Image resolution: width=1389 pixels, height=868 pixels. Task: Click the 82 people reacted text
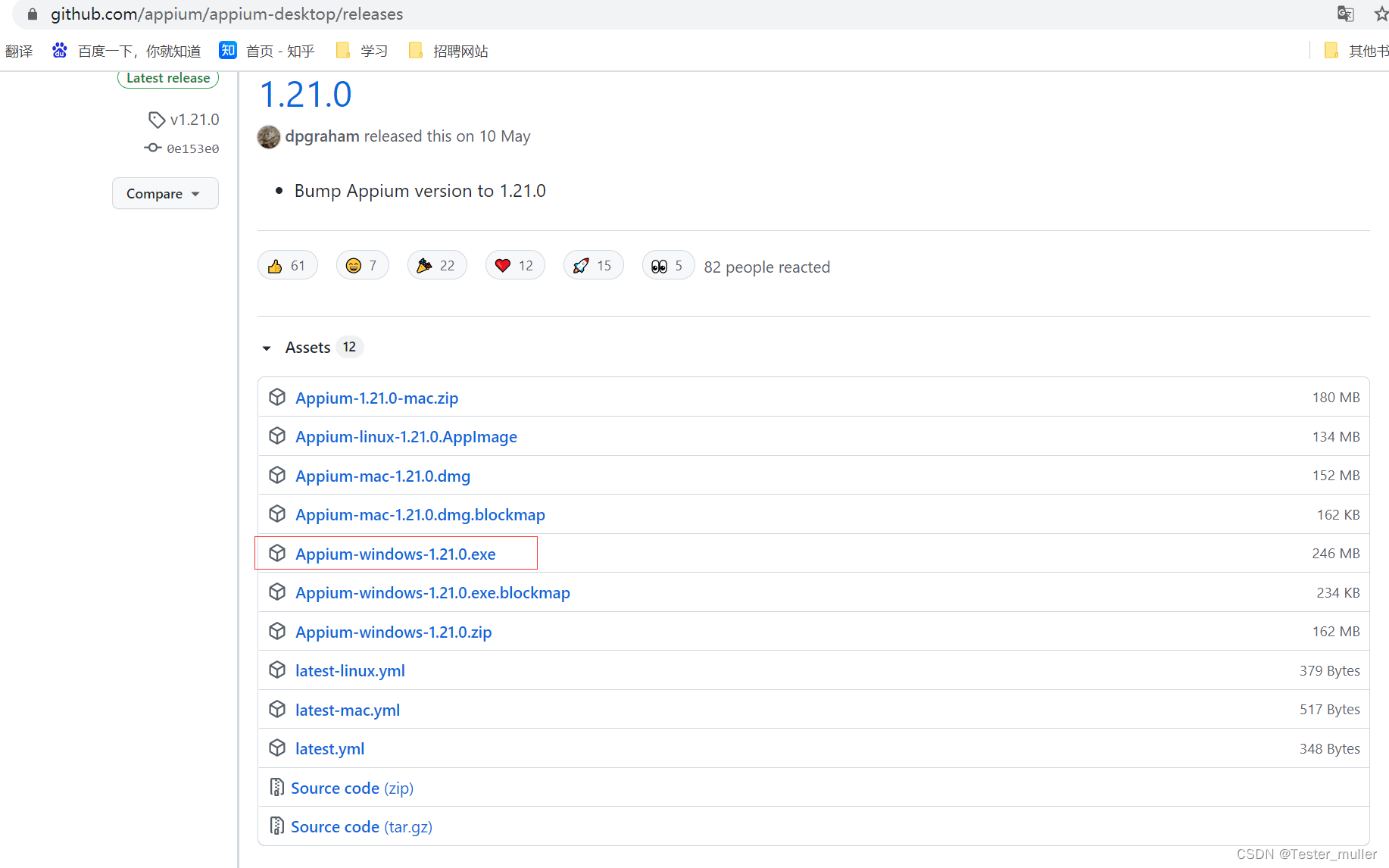[x=766, y=267]
